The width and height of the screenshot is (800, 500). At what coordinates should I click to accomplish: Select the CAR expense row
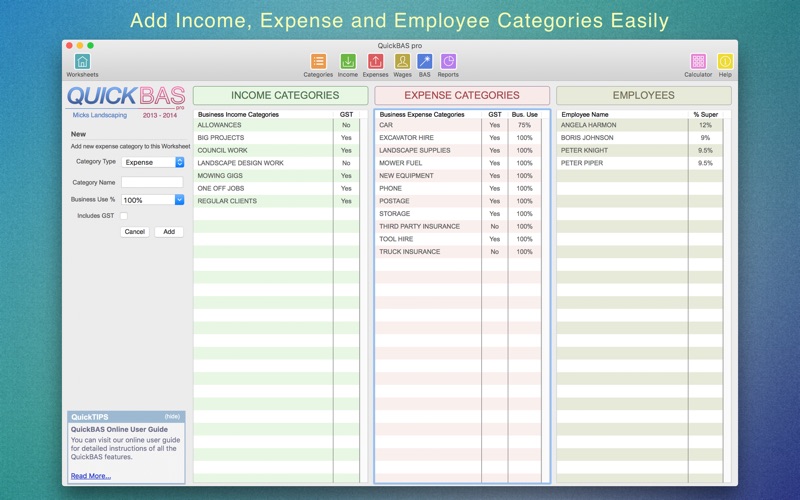click(458, 125)
